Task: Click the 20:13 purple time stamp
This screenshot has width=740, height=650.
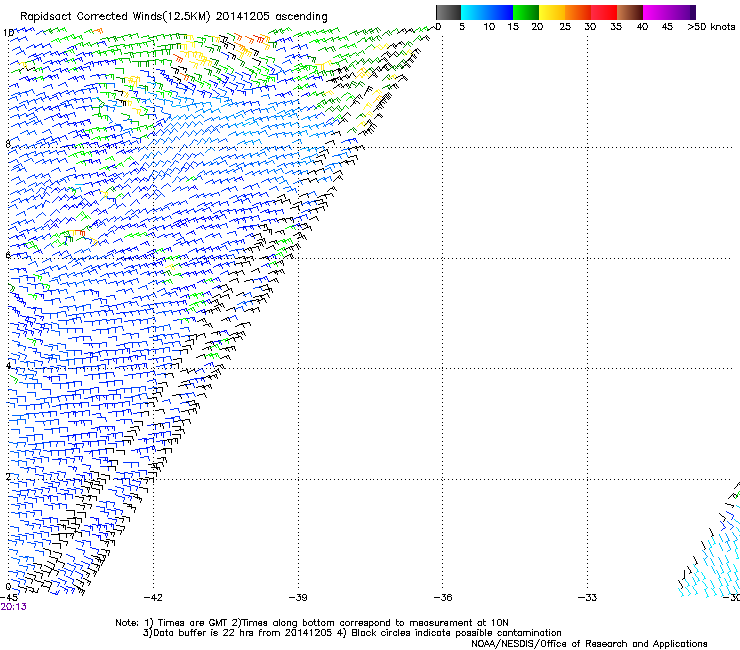Action: point(13,607)
